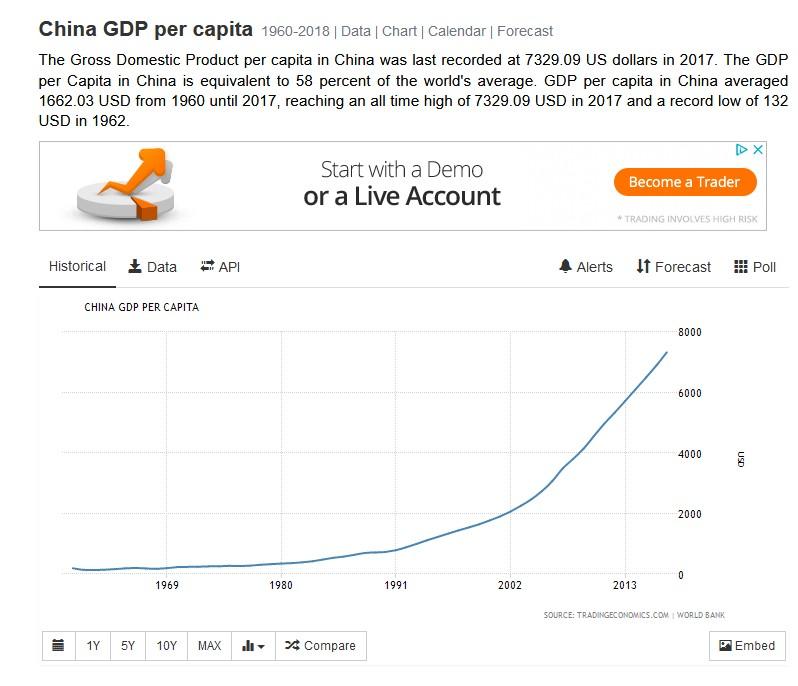This screenshot has height=686, width=798.
Task: Click the Become a Trader button
Action: tap(684, 182)
